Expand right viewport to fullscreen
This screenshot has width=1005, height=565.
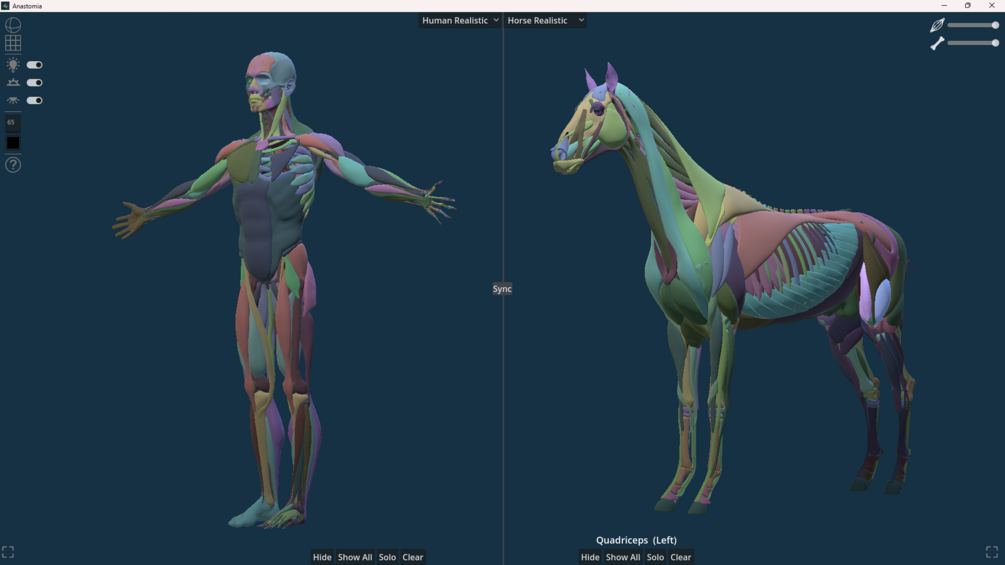pyautogui.click(x=992, y=552)
